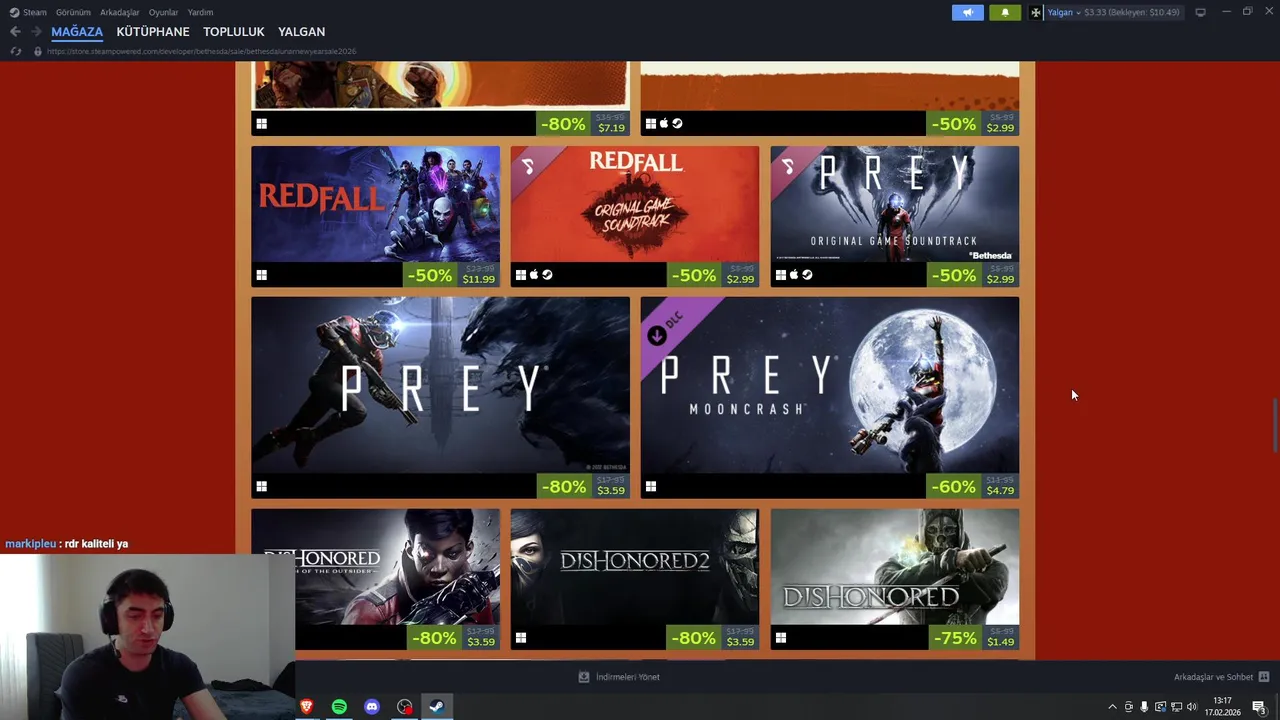Open the Görünüm menu
Viewport: 1280px width, 720px height.
(x=73, y=12)
